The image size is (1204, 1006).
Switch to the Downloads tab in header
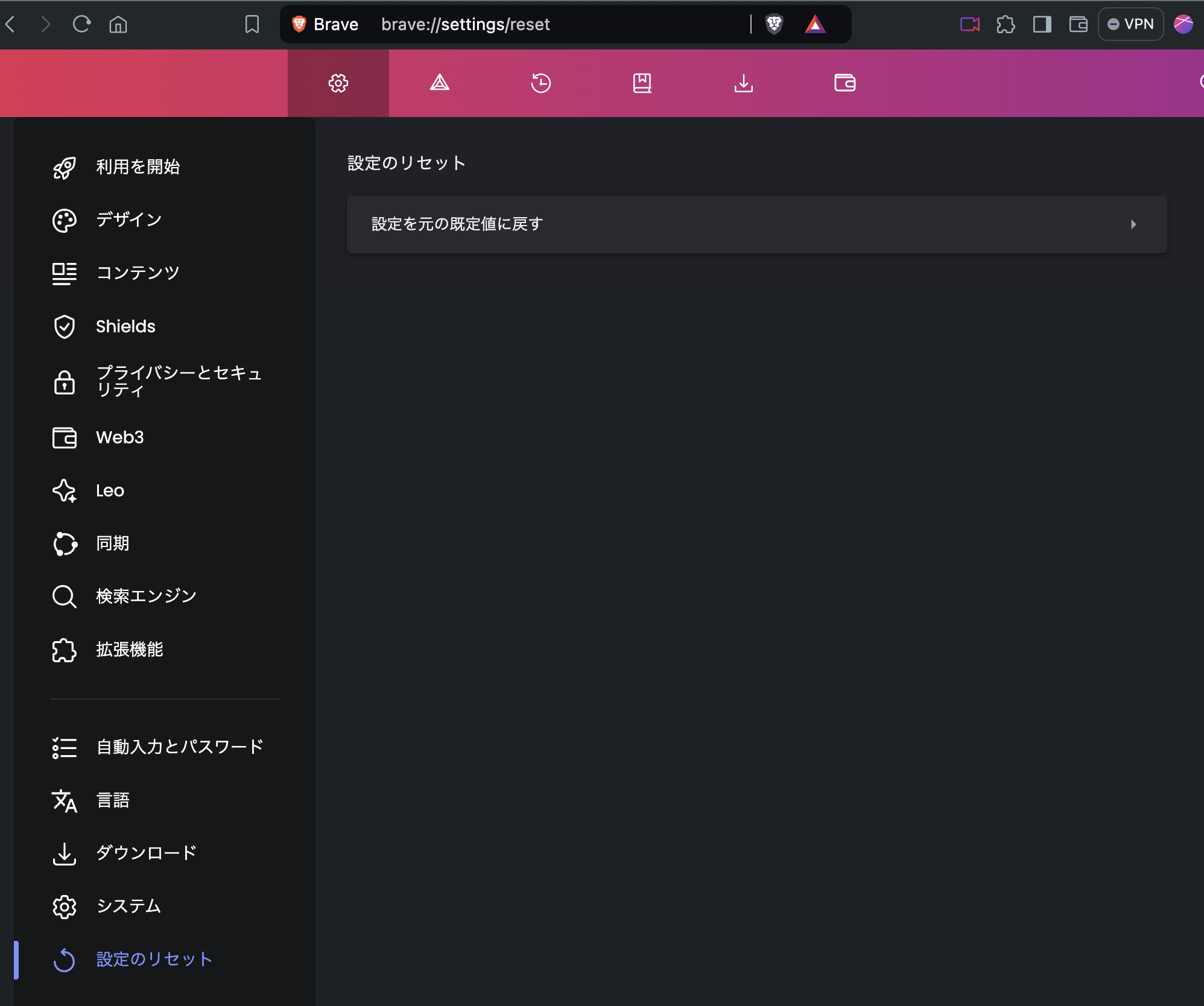pyautogui.click(x=744, y=83)
